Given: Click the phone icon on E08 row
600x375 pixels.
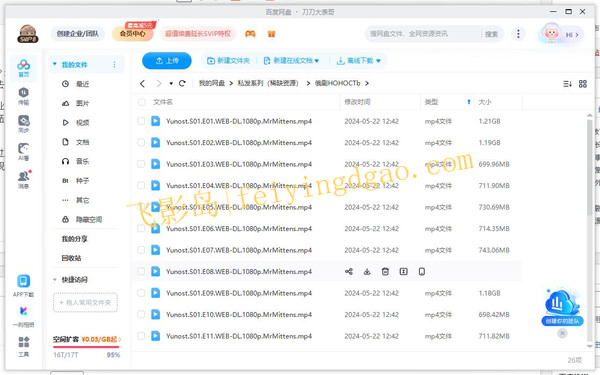Looking at the screenshot, I should 422,272.
